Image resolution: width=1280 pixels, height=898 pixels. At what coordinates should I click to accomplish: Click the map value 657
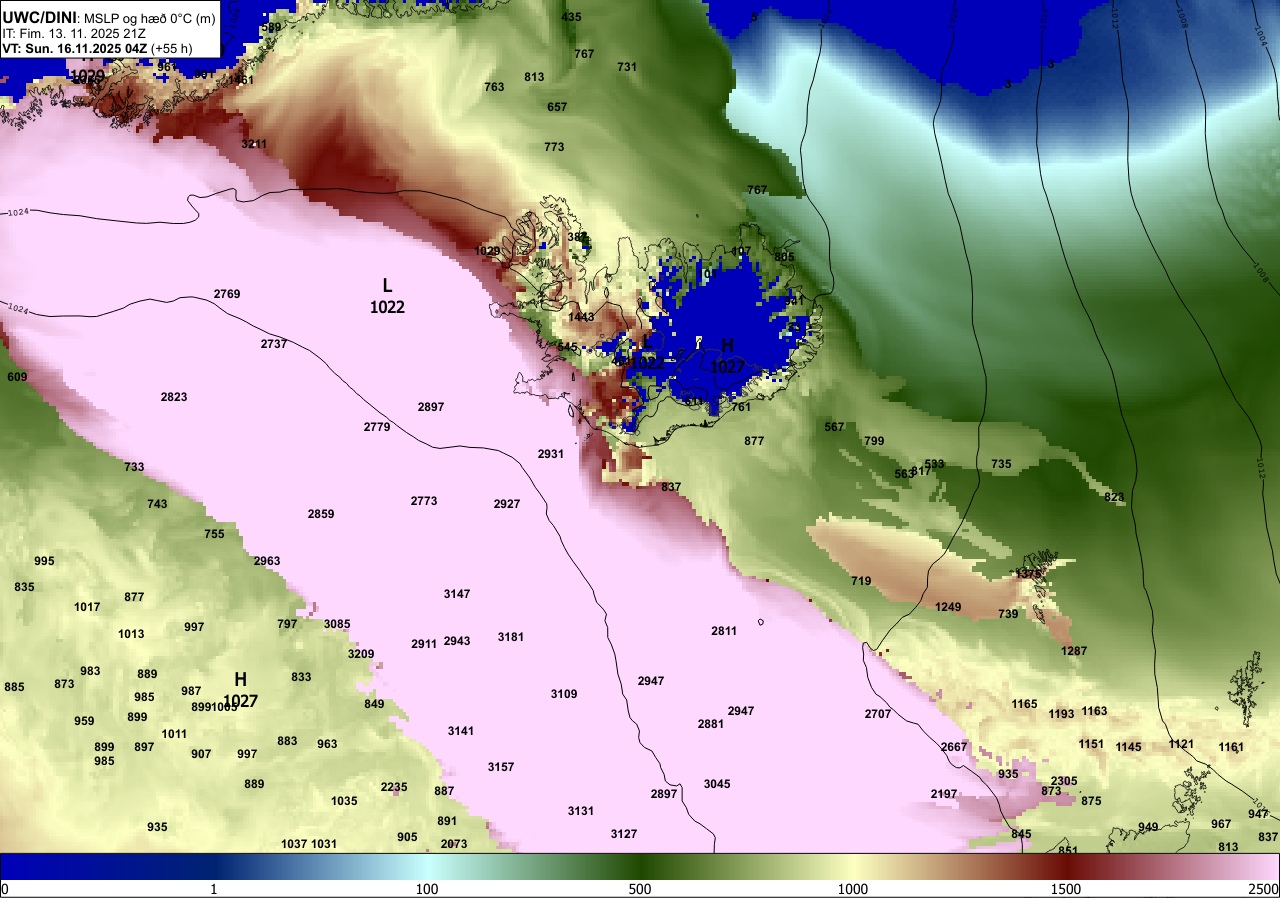click(557, 107)
